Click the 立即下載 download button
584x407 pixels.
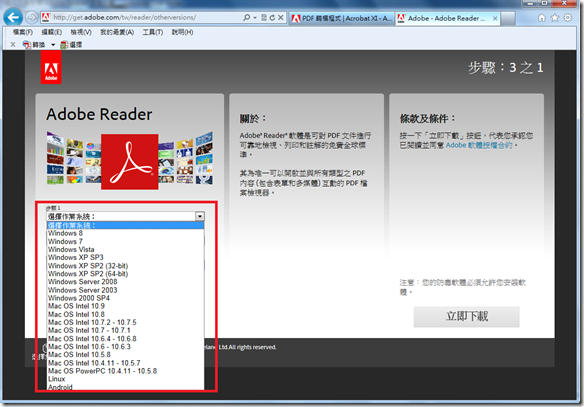point(466,317)
